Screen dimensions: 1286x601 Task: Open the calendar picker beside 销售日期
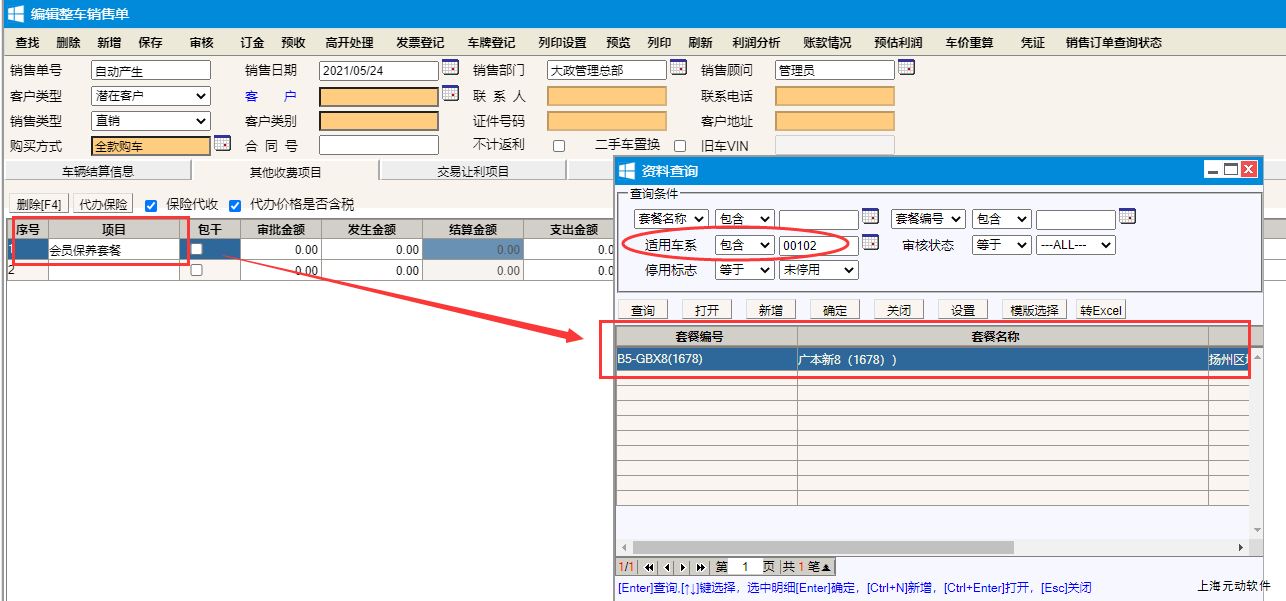click(450, 68)
